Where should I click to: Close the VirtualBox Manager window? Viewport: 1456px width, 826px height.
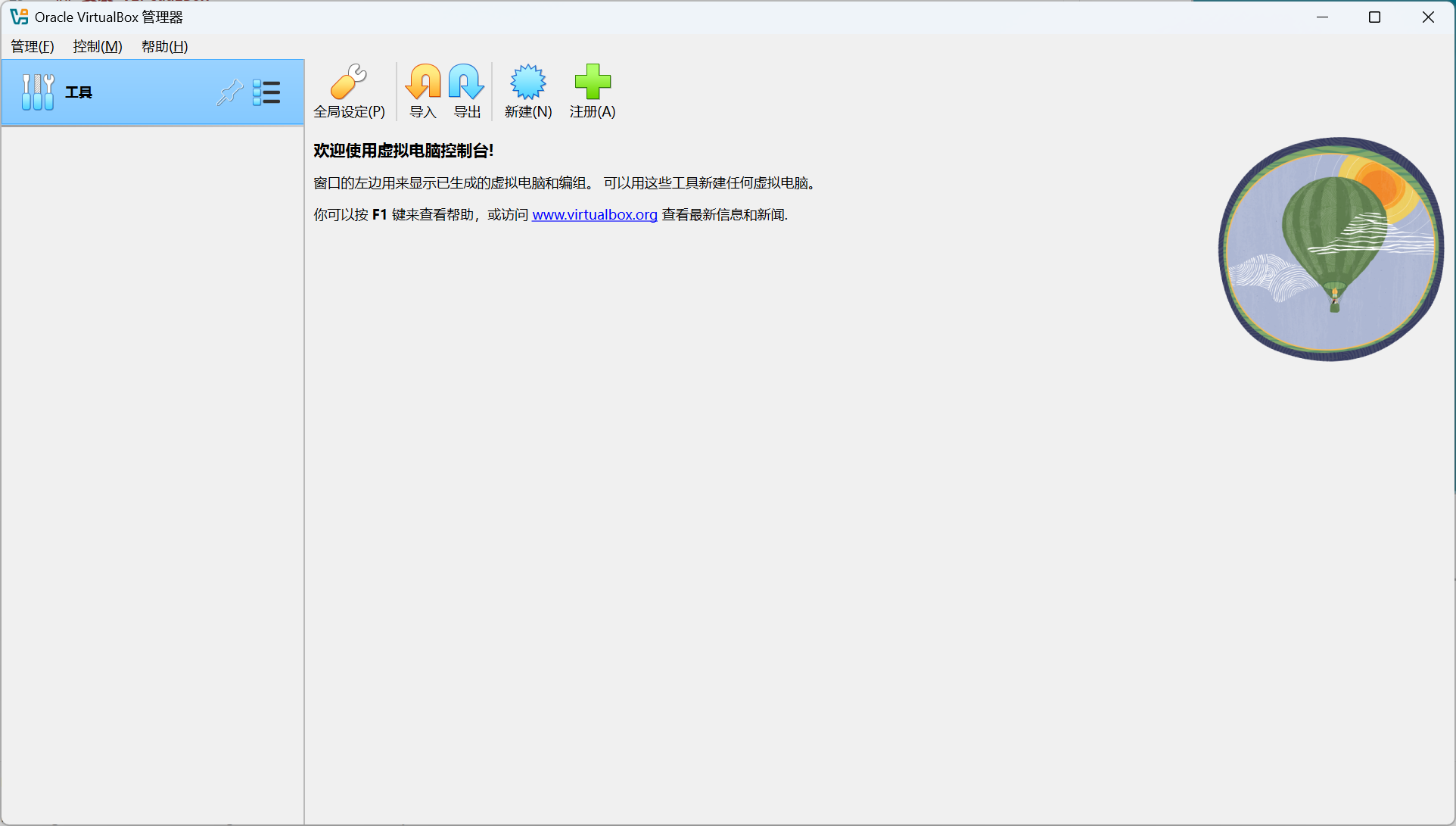pyautogui.click(x=1428, y=17)
